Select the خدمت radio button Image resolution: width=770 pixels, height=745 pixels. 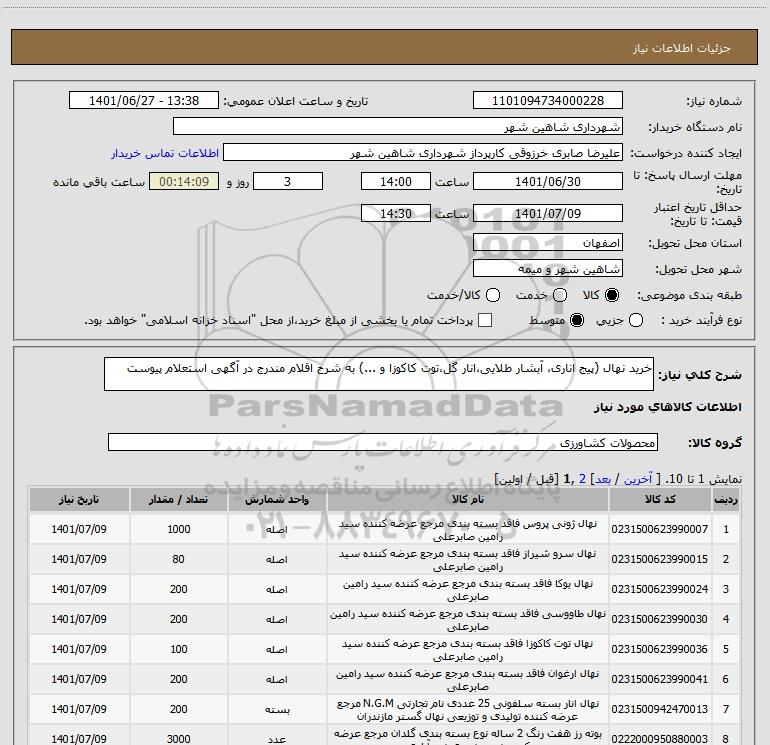coord(560,295)
